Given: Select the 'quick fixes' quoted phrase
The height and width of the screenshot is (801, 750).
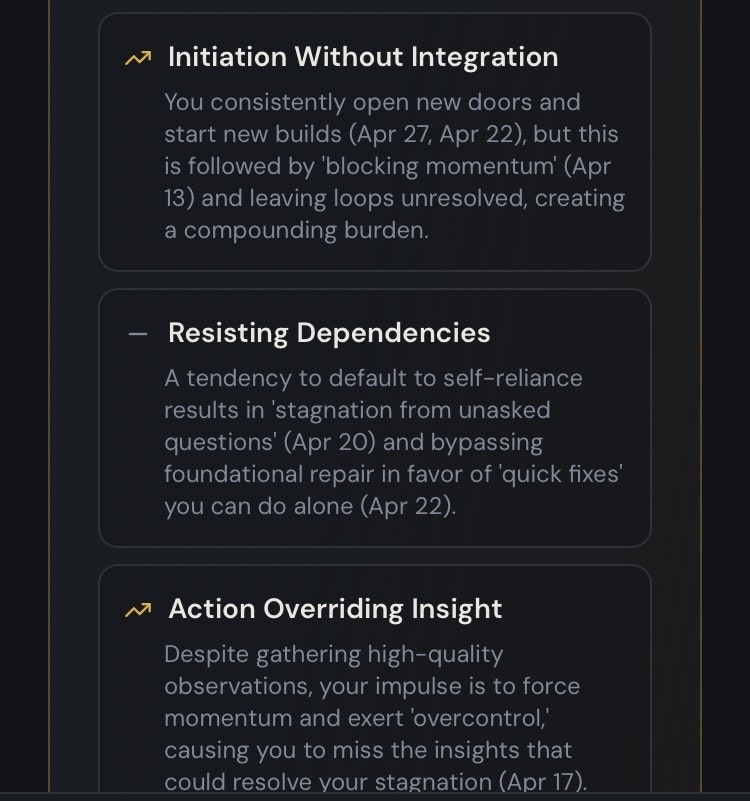Looking at the screenshot, I should [x=560, y=474].
